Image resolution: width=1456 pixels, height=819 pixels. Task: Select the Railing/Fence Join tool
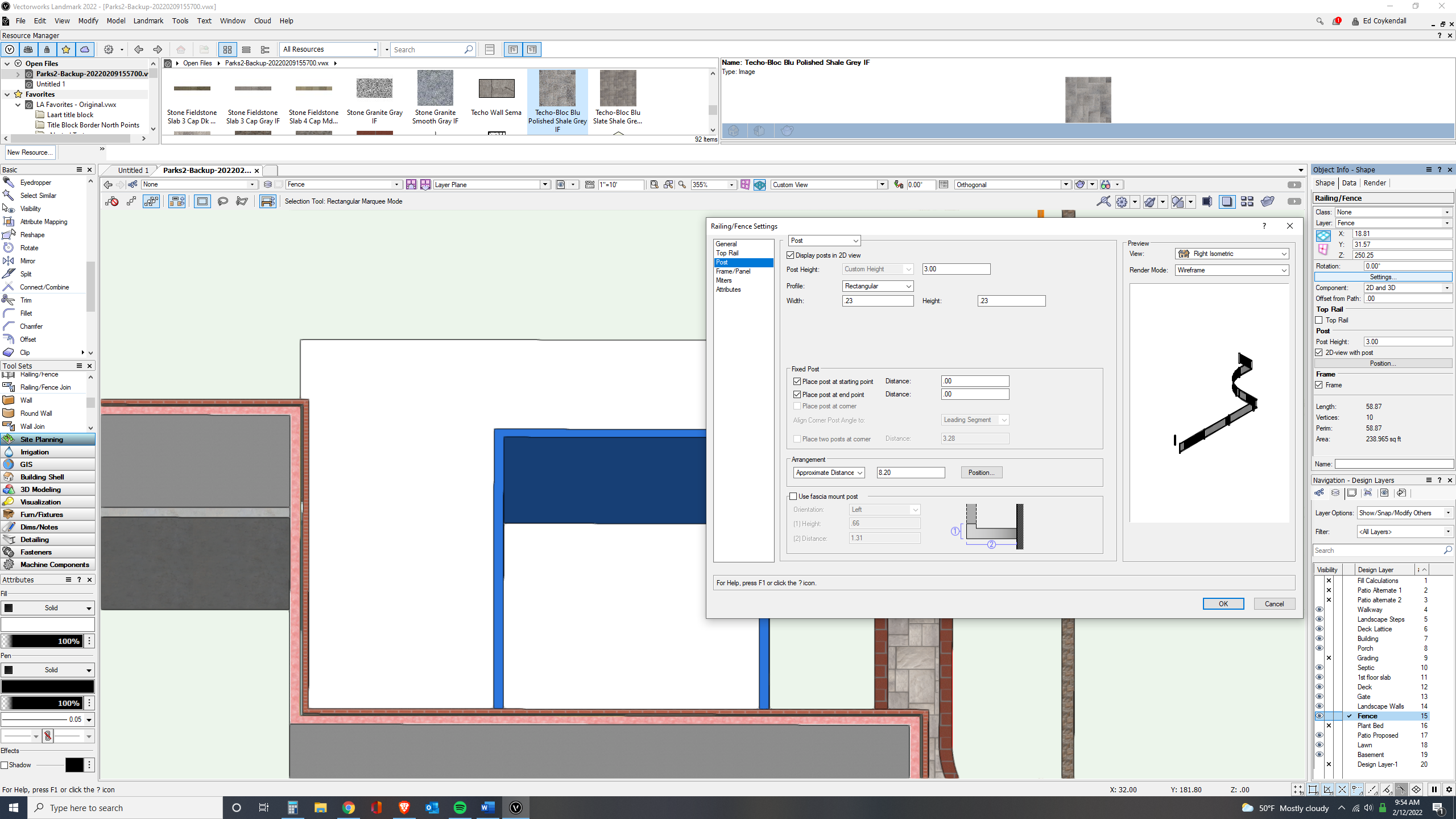click(x=45, y=387)
